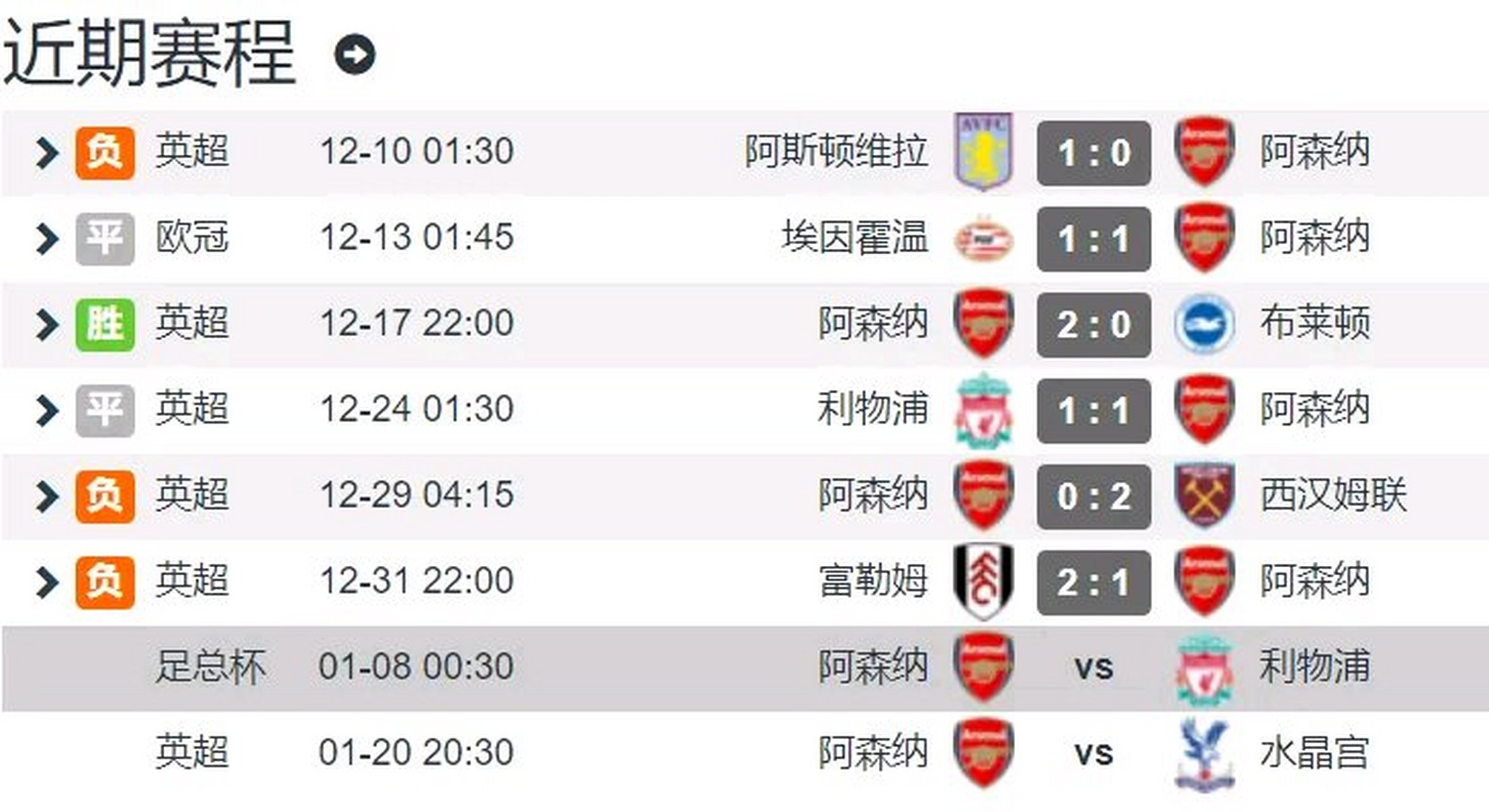Expand the 12-17 Brighton match row
Screen dimensions: 1489x812
pyautogui.click(x=47, y=325)
